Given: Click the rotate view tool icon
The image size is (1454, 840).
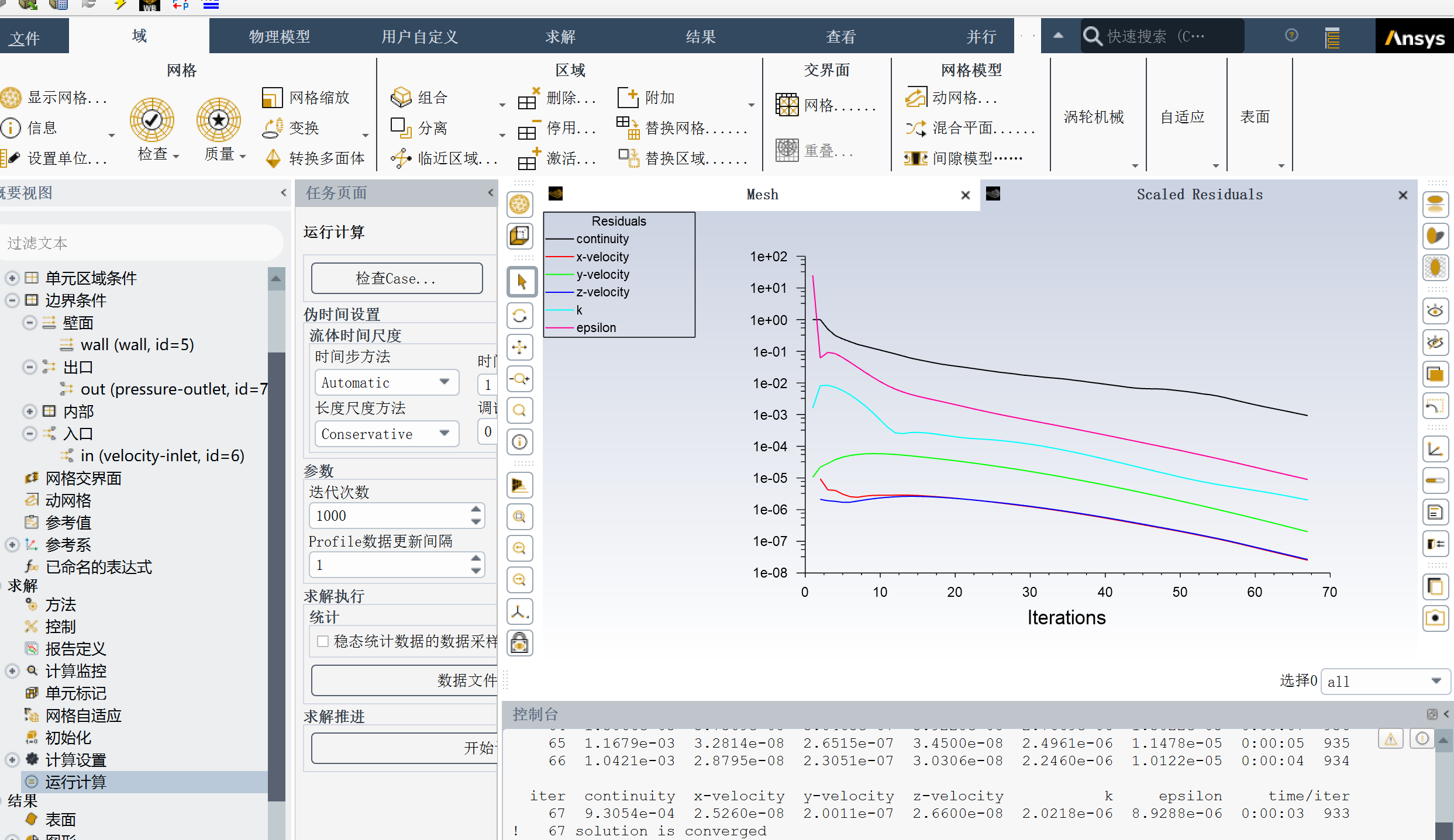Looking at the screenshot, I should pyautogui.click(x=519, y=316).
